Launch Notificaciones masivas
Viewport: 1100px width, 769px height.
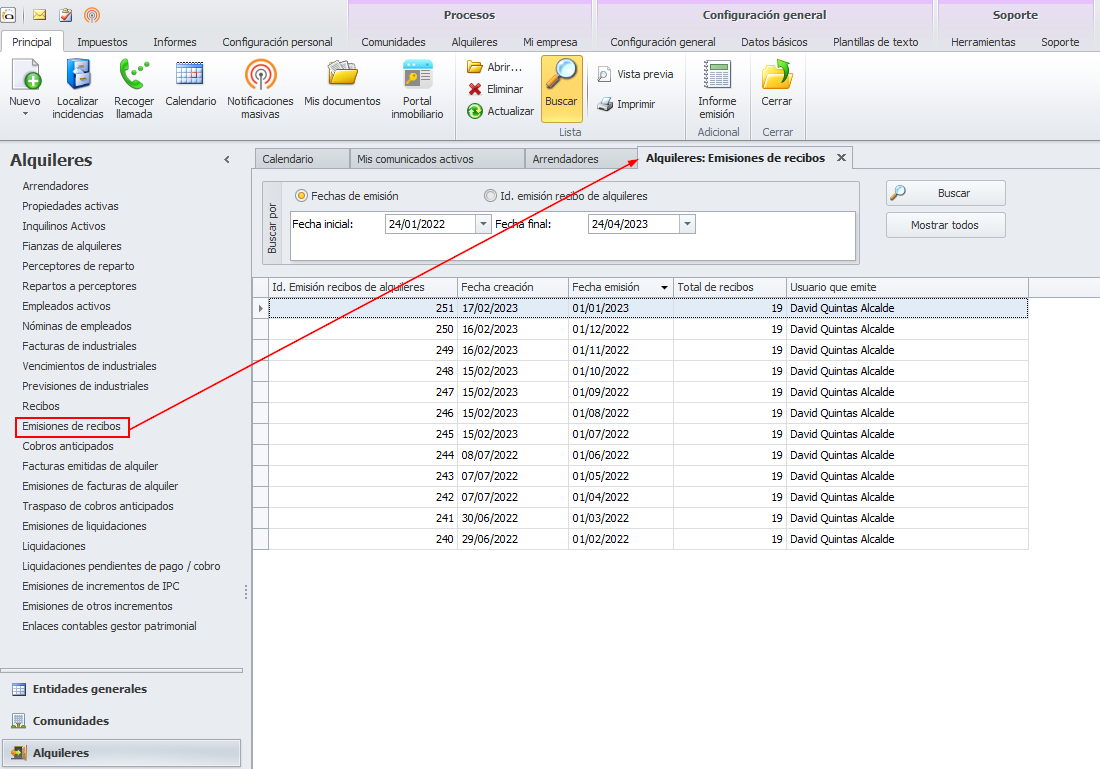[x=260, y=76]
